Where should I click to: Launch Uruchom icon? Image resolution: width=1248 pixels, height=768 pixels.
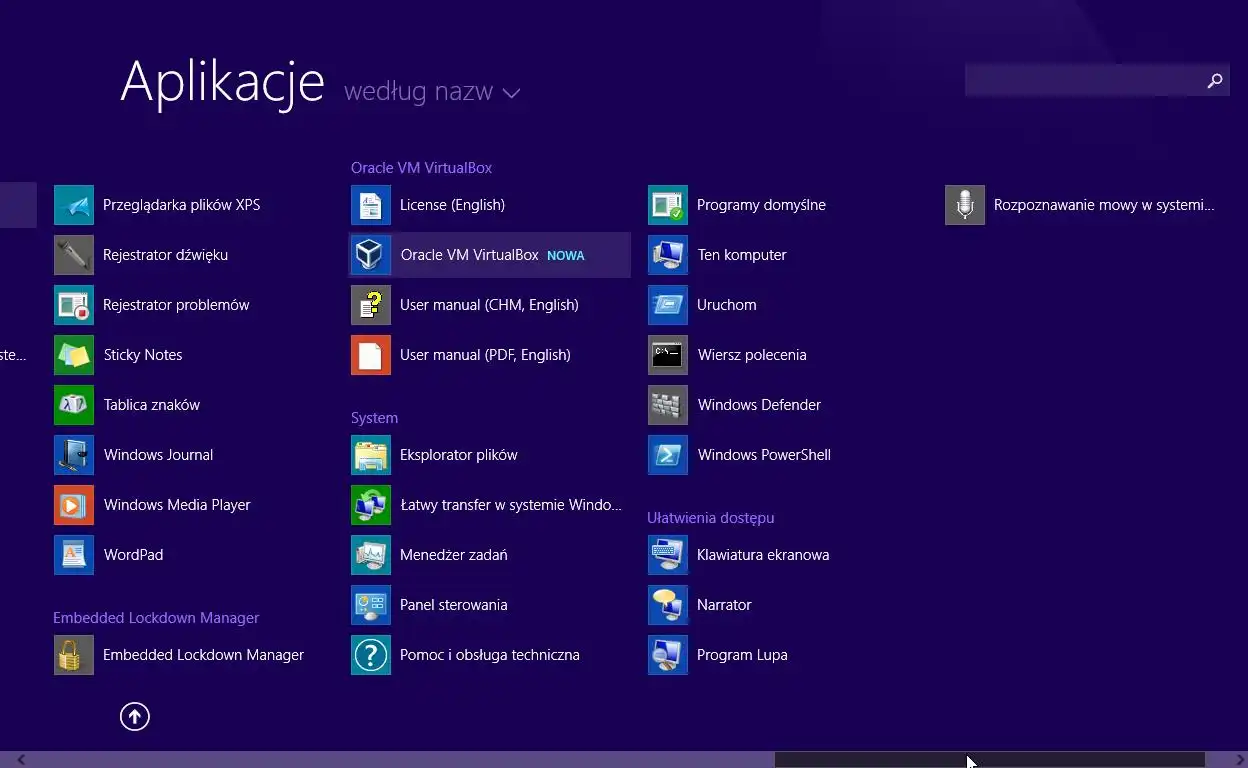668,305
